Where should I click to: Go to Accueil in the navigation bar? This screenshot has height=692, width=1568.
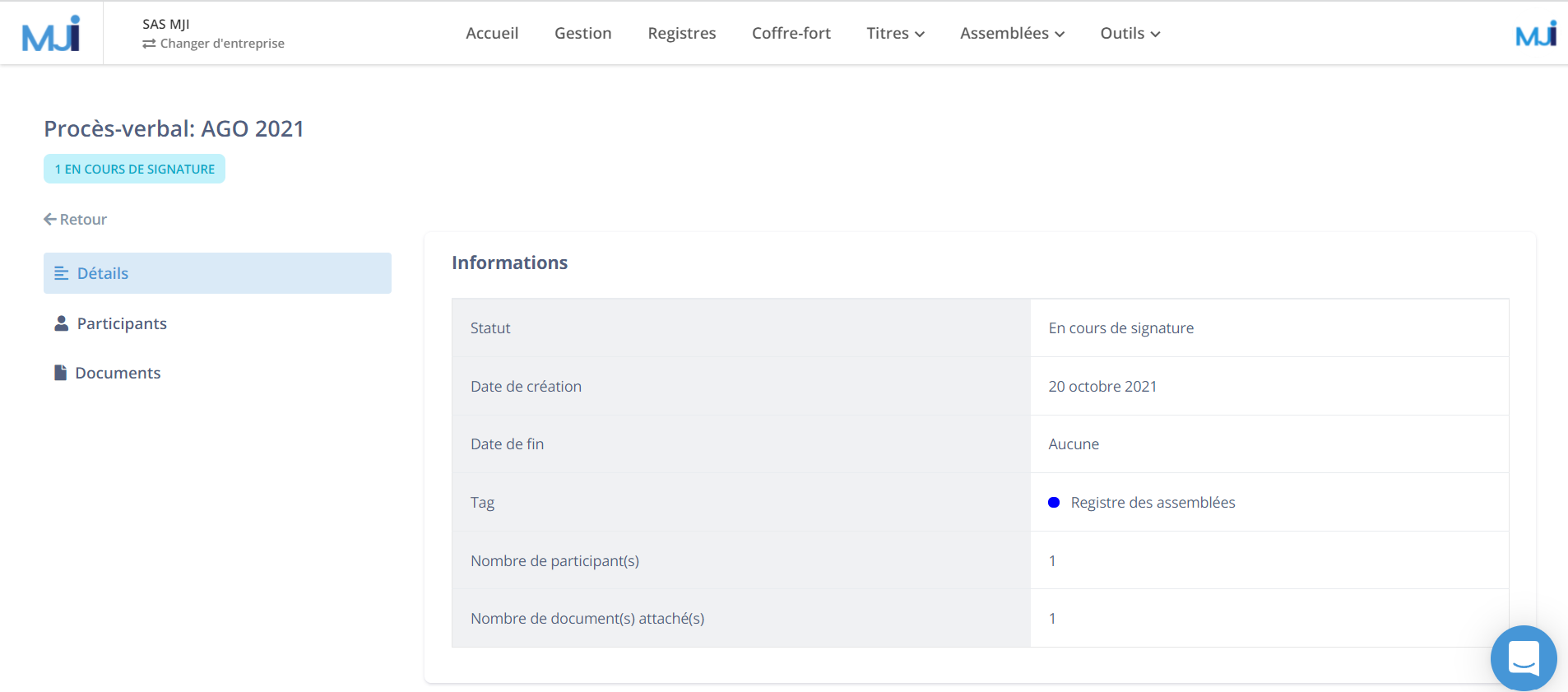(x=492, y=33)
